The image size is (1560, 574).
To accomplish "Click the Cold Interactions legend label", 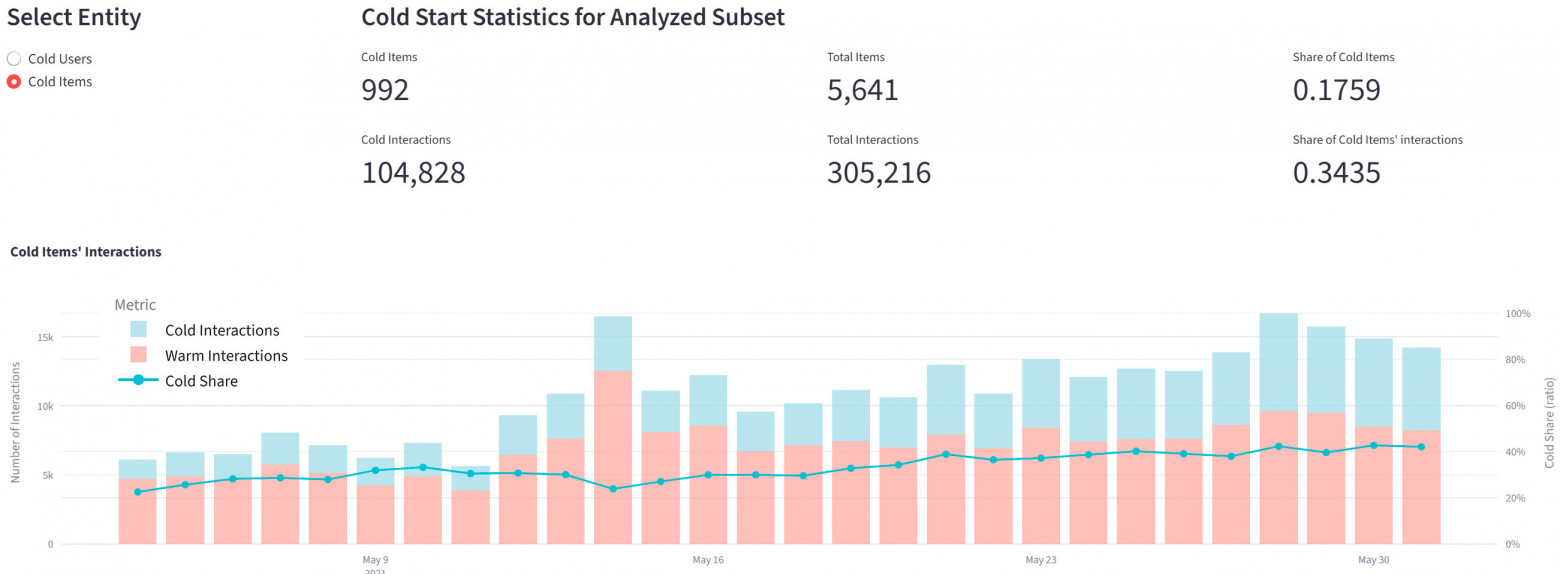I will 222,330.
